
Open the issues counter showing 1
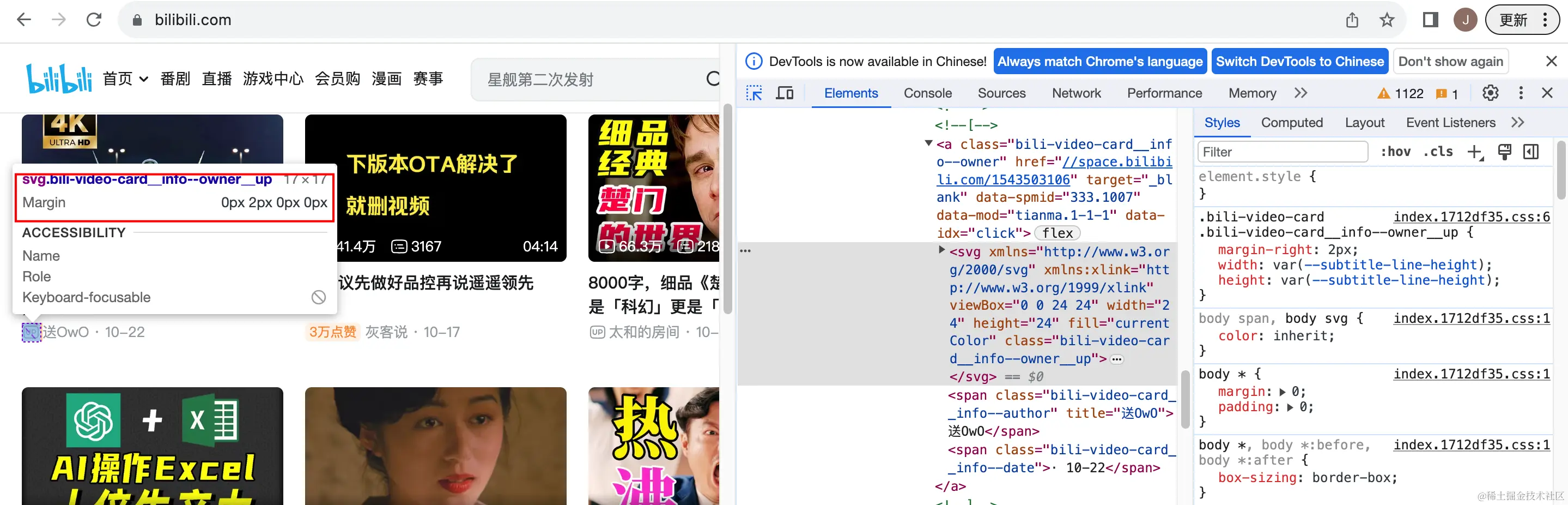(1447, 94)
